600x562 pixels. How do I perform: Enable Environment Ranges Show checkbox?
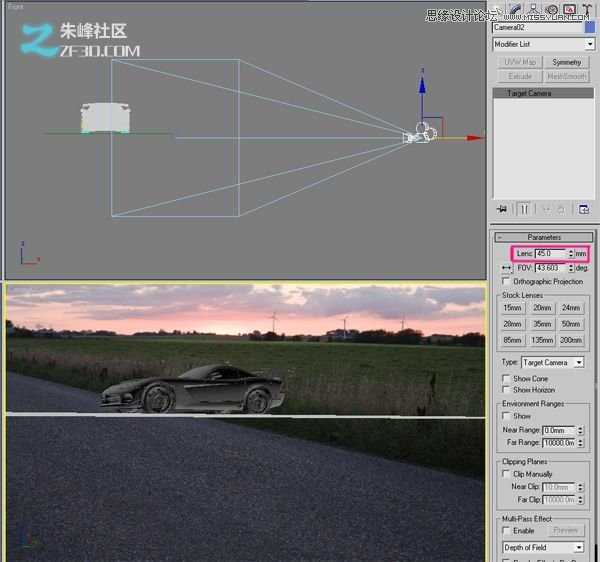[x=506, y=415]
